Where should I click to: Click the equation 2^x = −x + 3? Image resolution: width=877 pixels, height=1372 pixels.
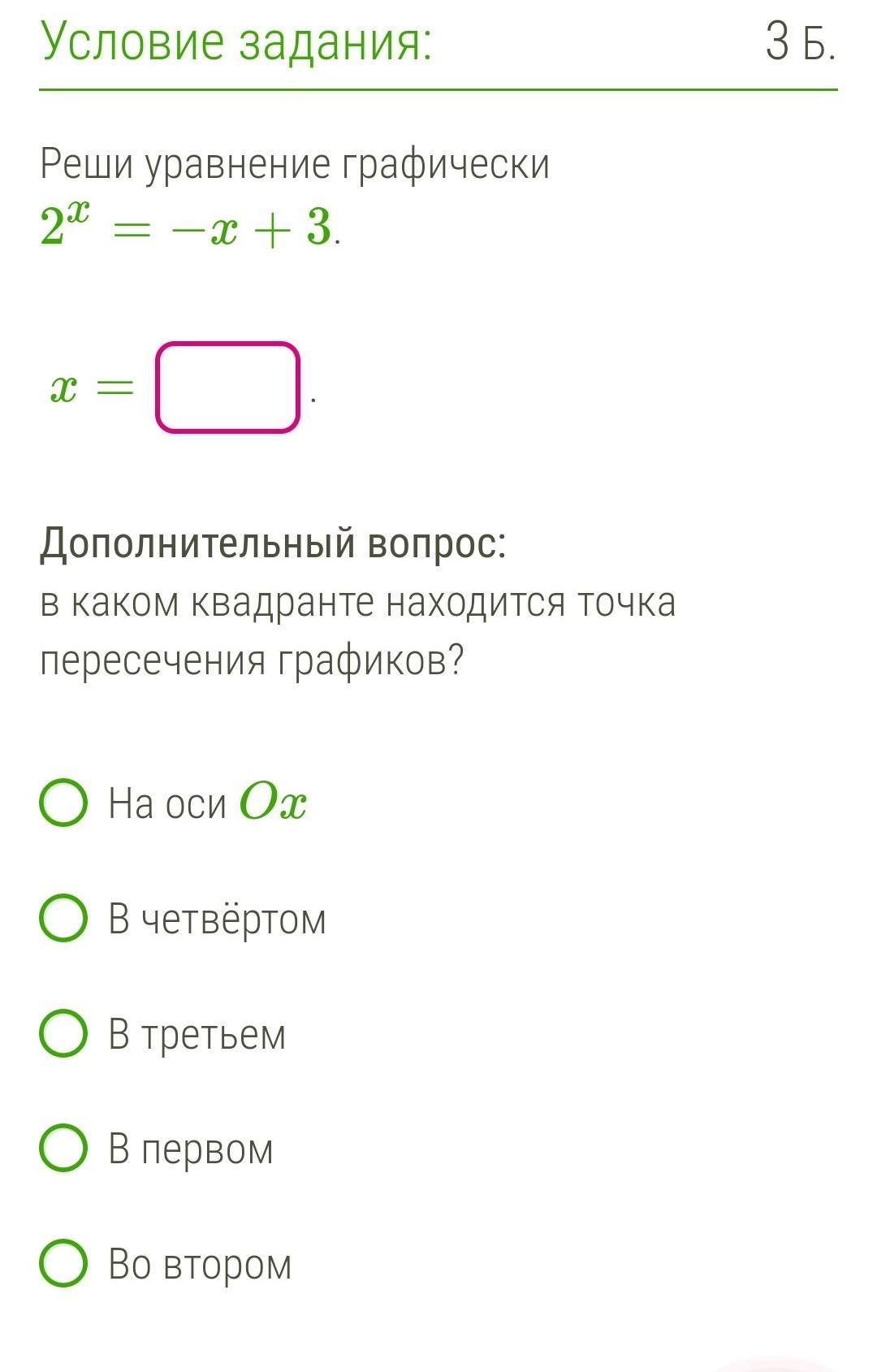point(188,227)
